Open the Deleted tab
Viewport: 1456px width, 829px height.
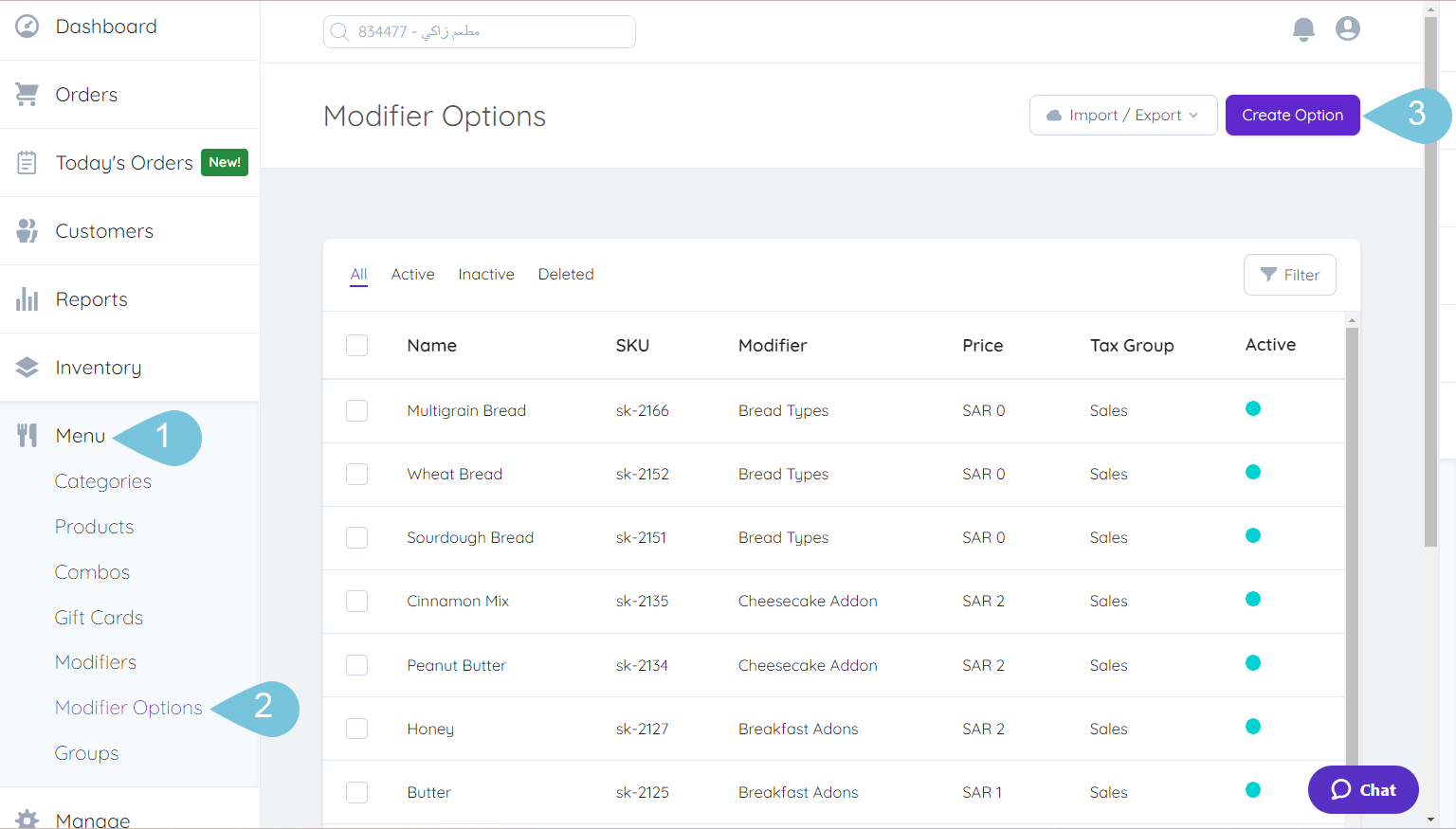tap(566, 274)
